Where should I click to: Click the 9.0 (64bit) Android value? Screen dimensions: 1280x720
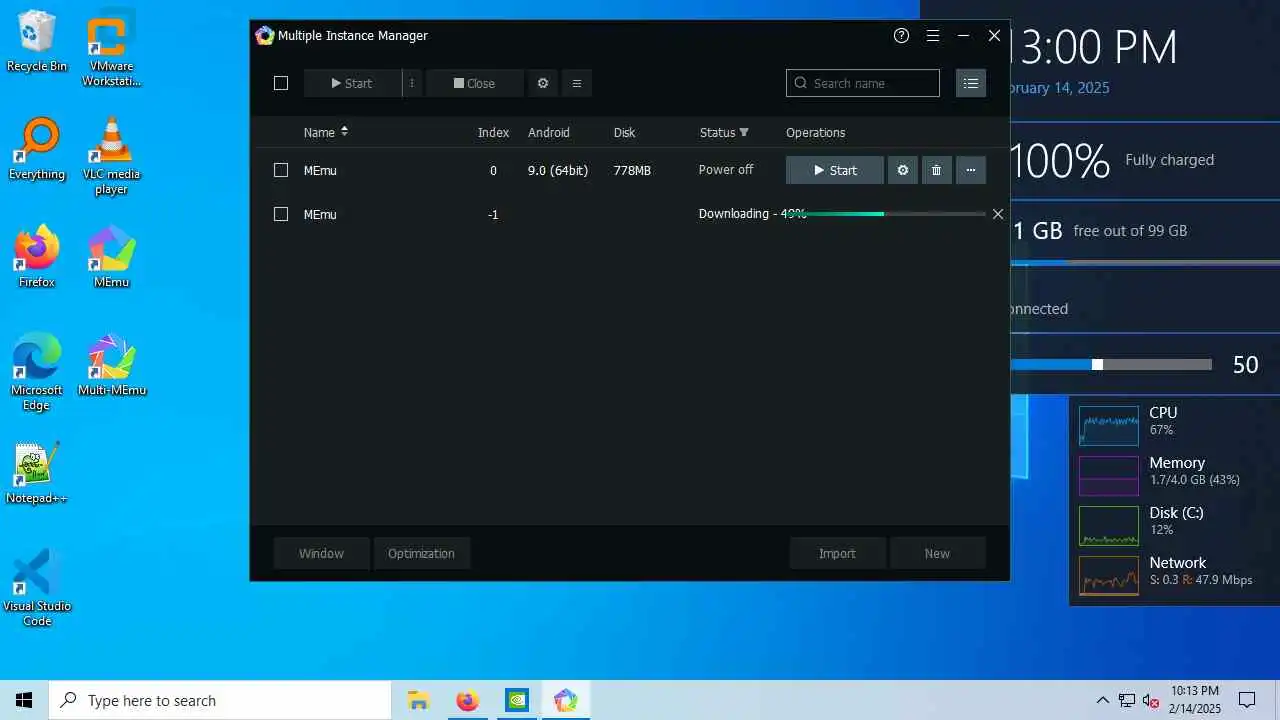558,170
